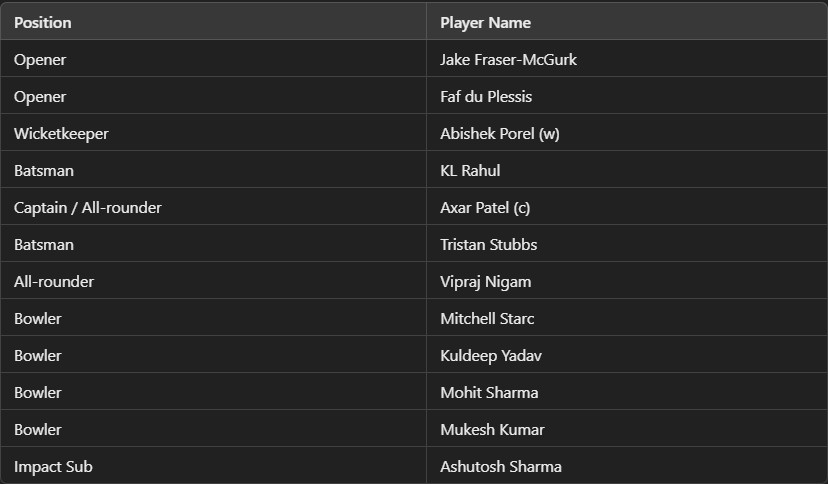Click the Captain / All-rounder cell
828x484 pixels.
pos(88,207)
